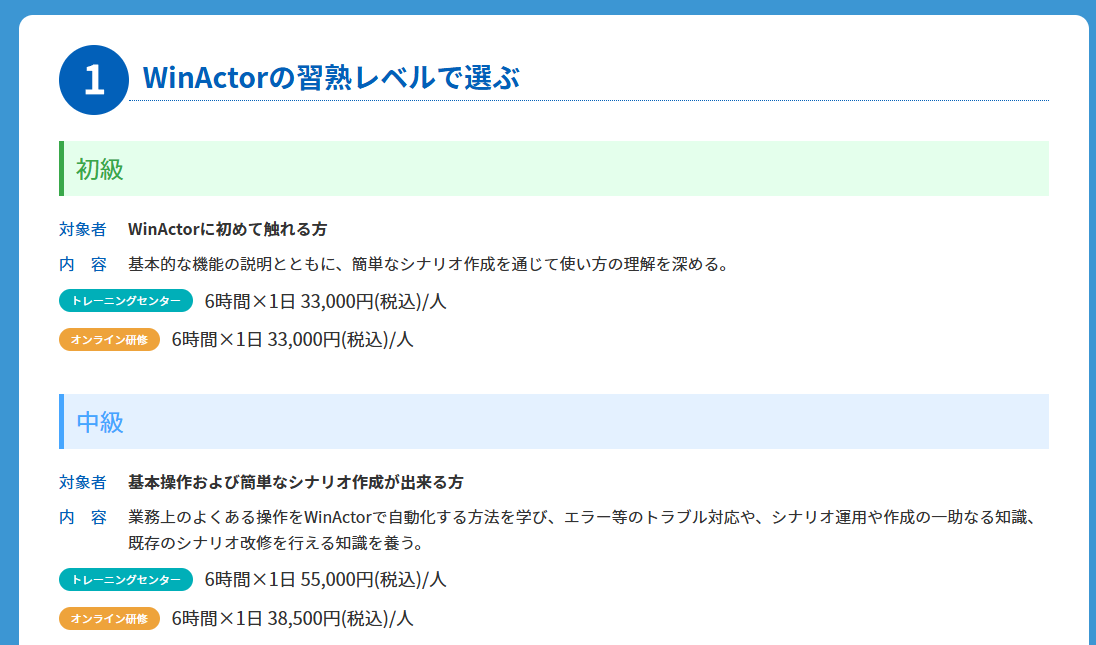Screen dimensions: 1096x645
Task: Click the 初級 オンライン研修 price 33,000円
Action: pos(292,339)
